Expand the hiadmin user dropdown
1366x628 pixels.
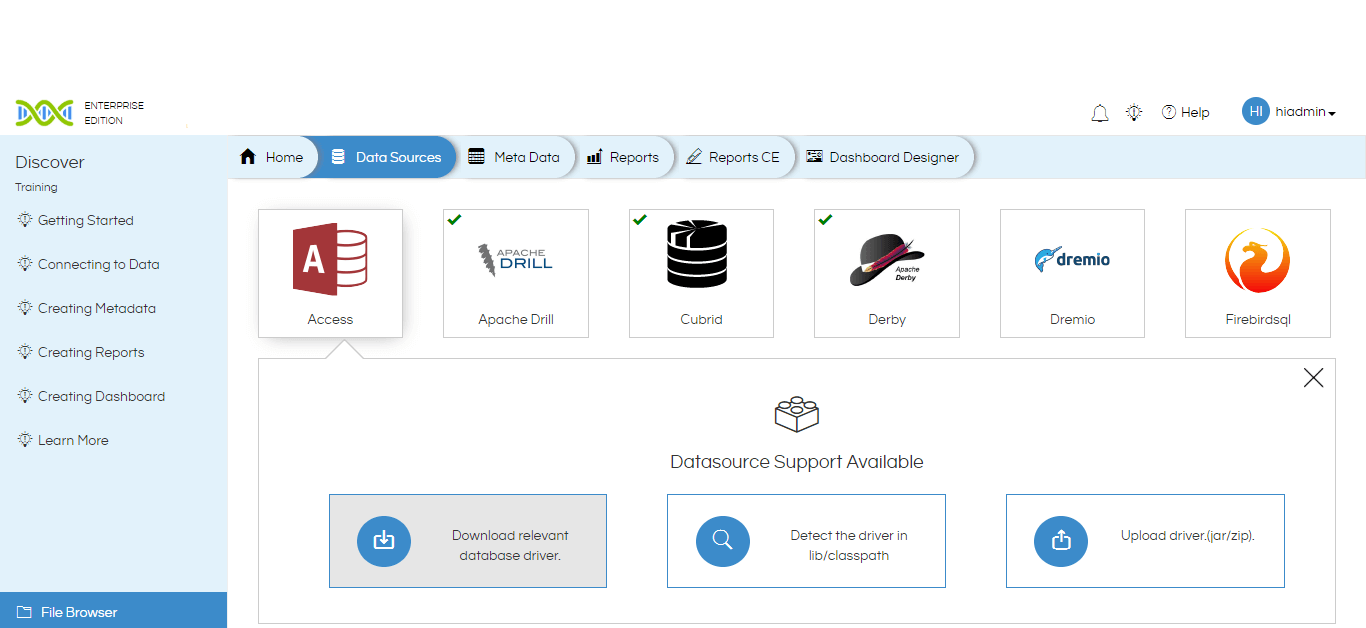(x=1306, y=112)
